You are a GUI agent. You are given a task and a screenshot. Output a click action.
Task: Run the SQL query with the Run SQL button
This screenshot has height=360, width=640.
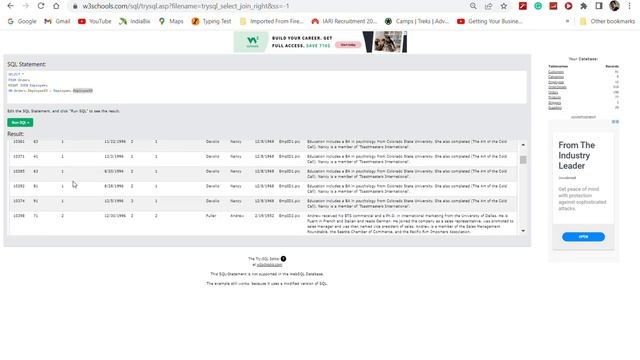20,122
